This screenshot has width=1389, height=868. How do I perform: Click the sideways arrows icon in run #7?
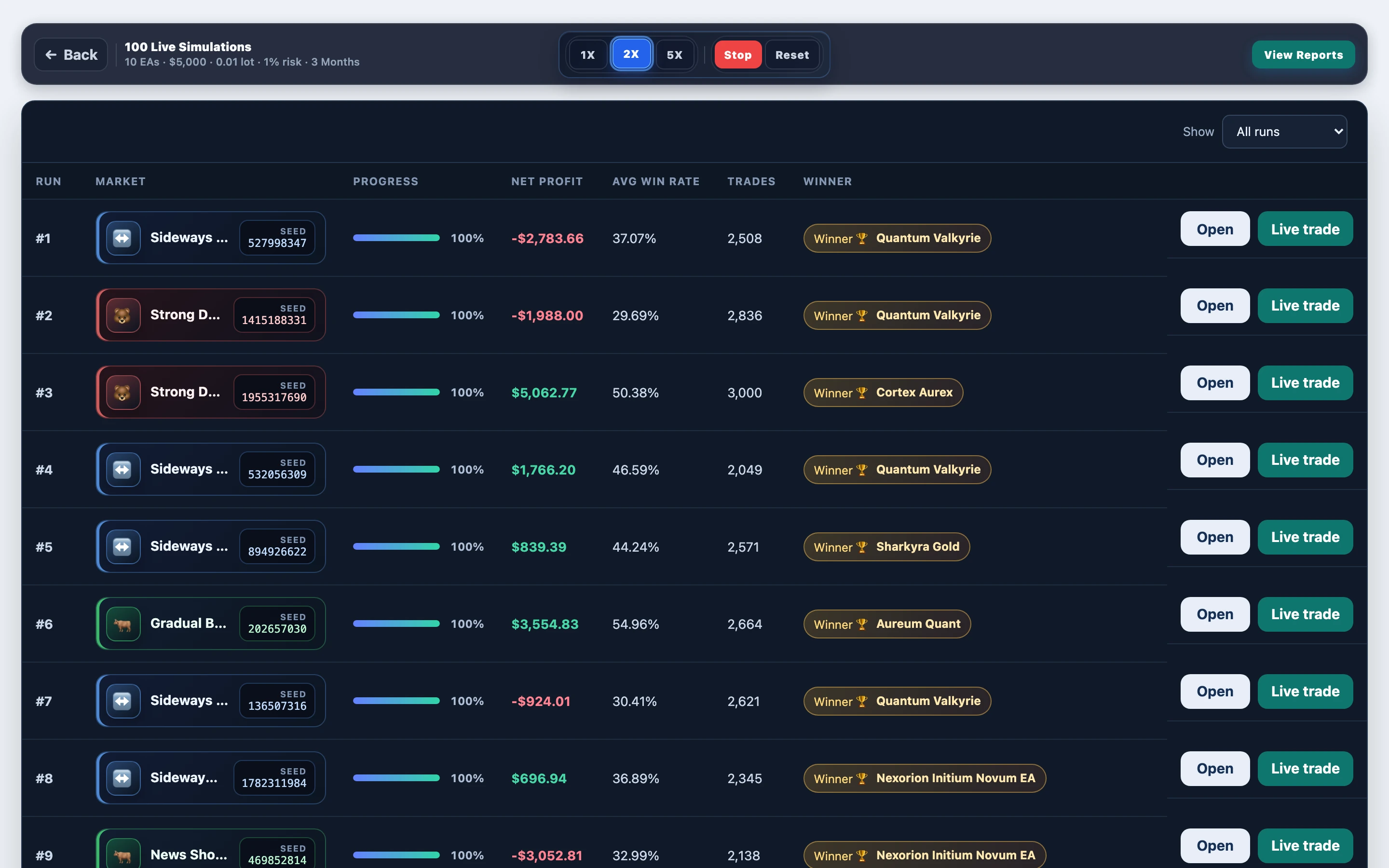tap(123, 701)
